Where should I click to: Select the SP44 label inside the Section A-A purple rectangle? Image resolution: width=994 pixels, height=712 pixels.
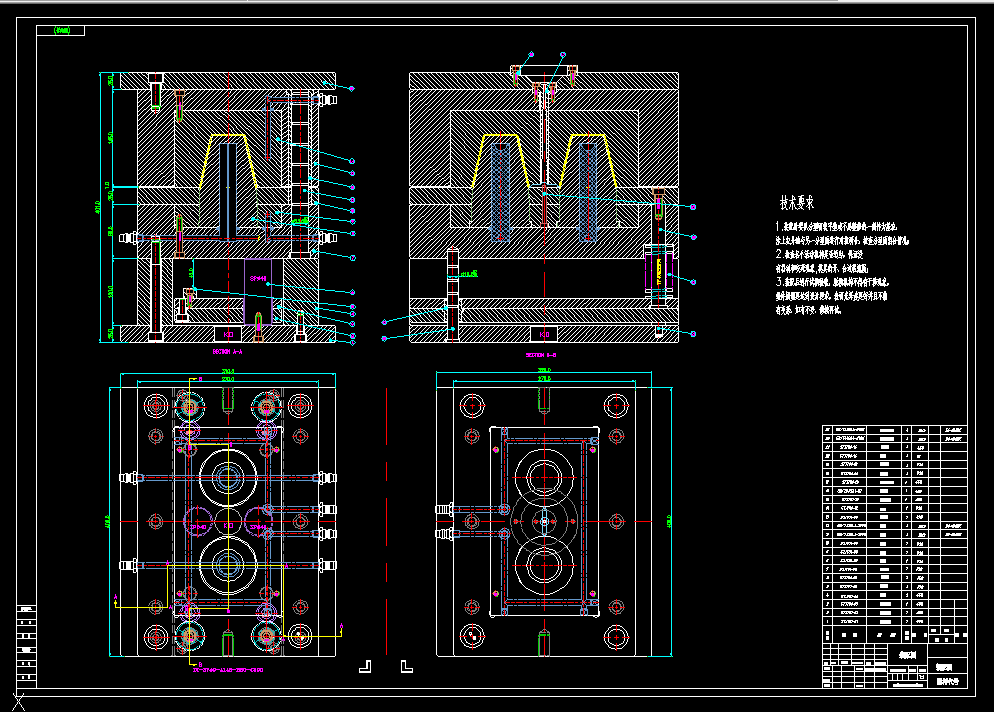coord(258,278)
